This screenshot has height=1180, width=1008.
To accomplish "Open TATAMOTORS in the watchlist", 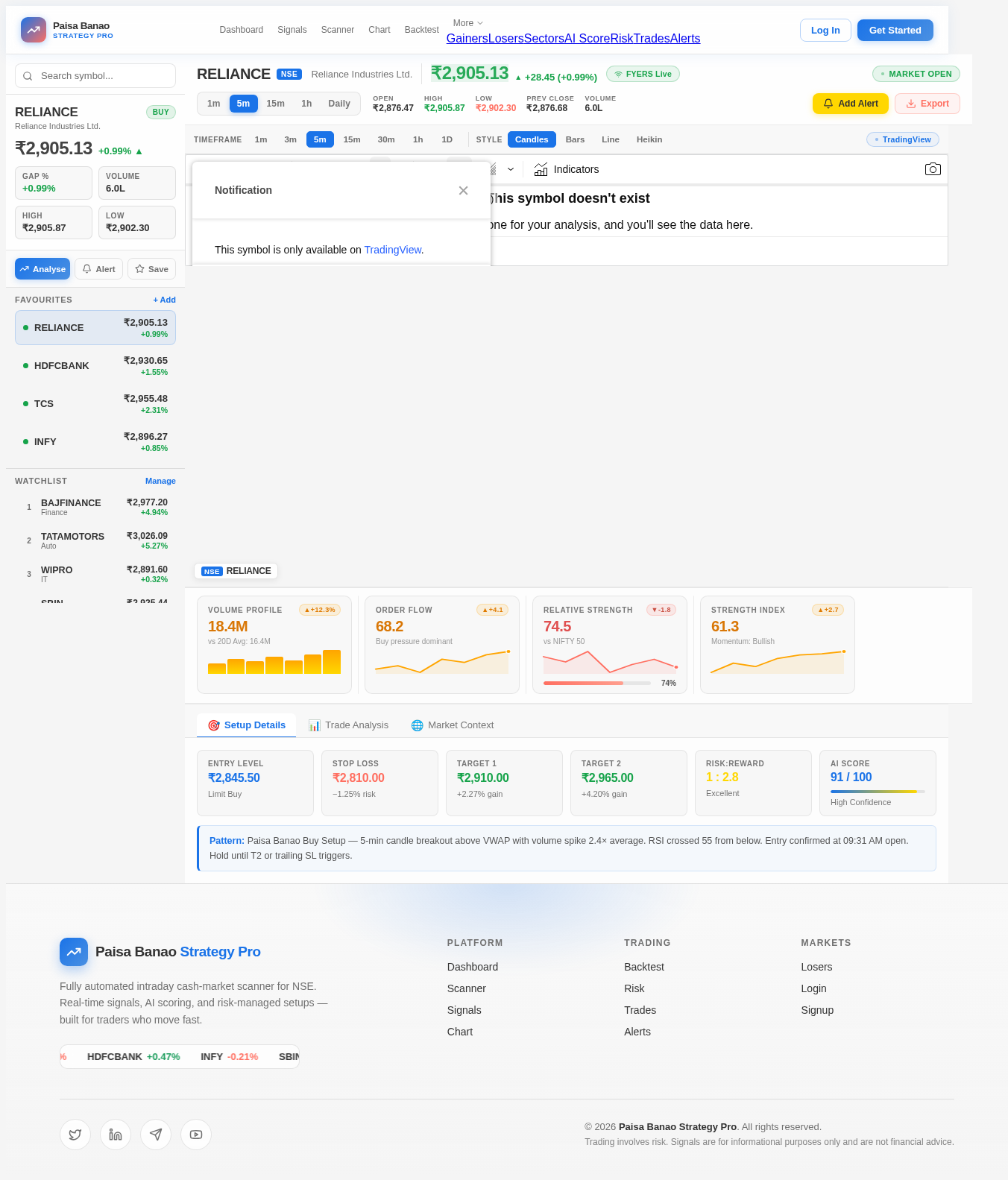I will [95, 540].
